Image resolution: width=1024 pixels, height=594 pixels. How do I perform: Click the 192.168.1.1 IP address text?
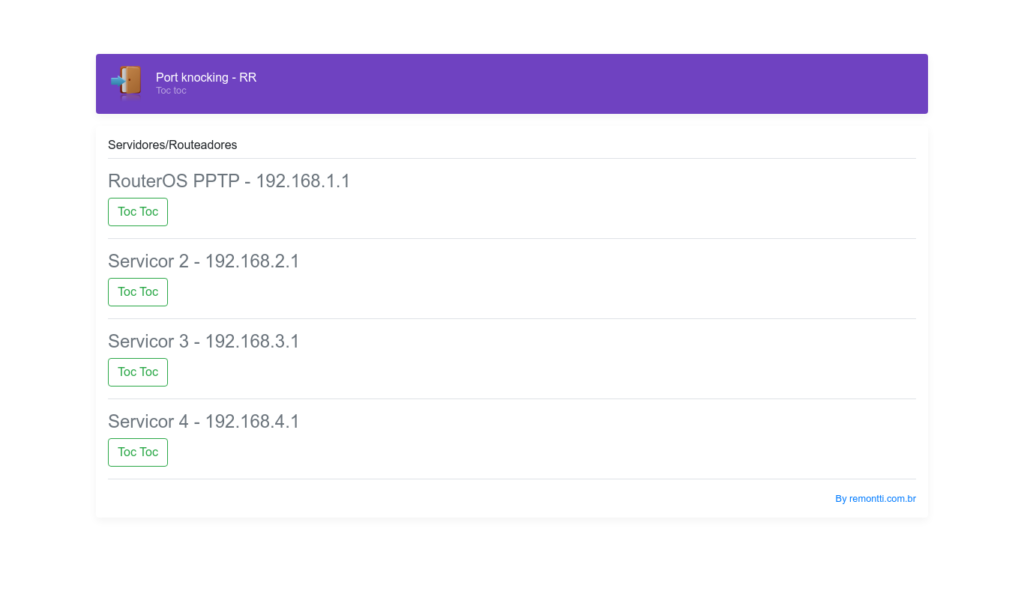pos(303,181)
